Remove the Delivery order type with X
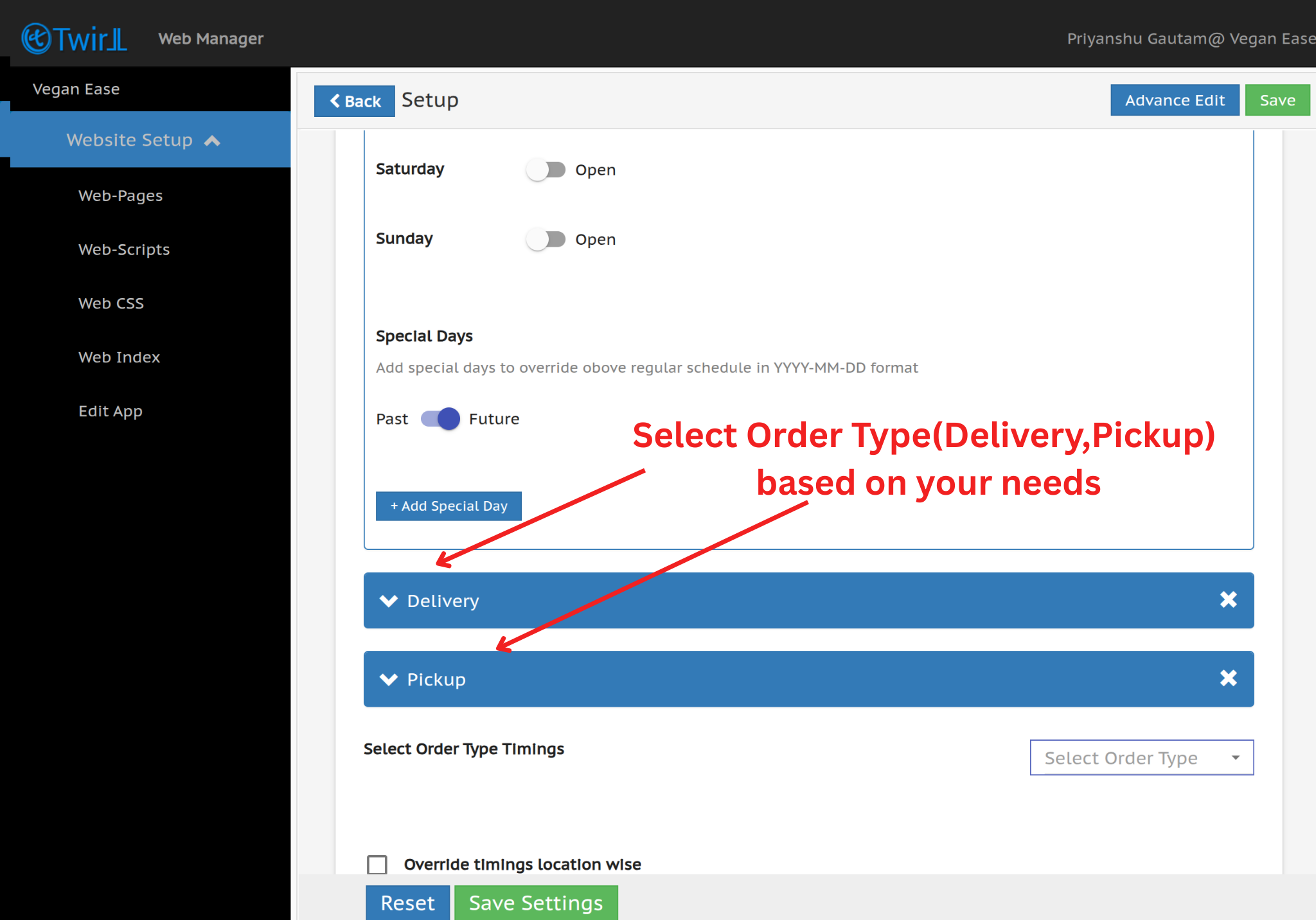1316x920 pixels. pos(1228,599)
